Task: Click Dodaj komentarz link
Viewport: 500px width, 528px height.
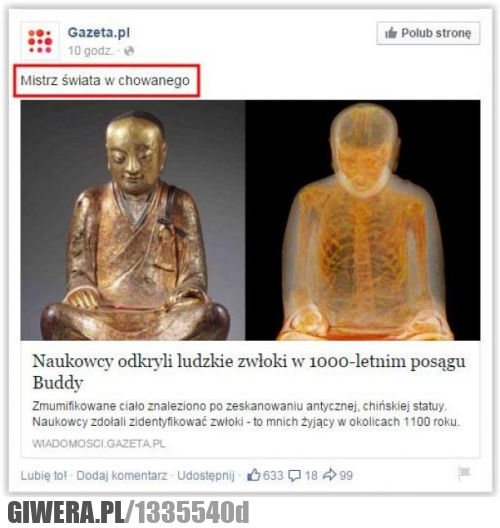Action: (x=122, y=475)
